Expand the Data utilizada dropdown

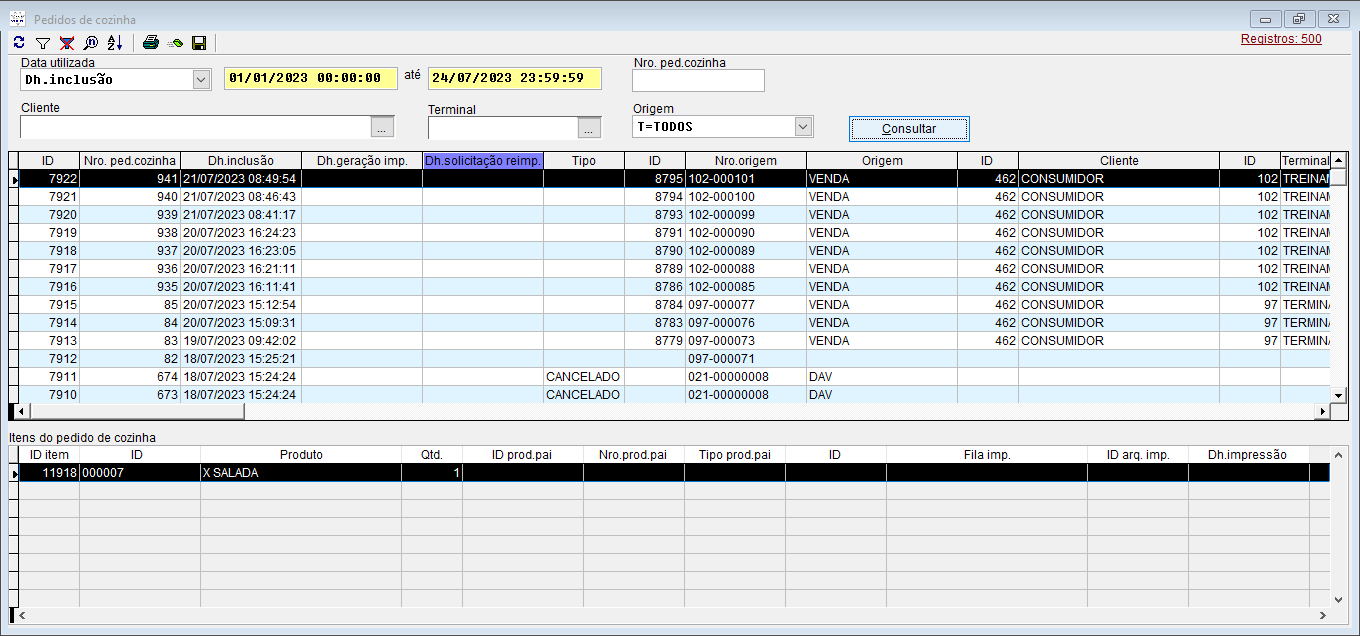(201, 80)
